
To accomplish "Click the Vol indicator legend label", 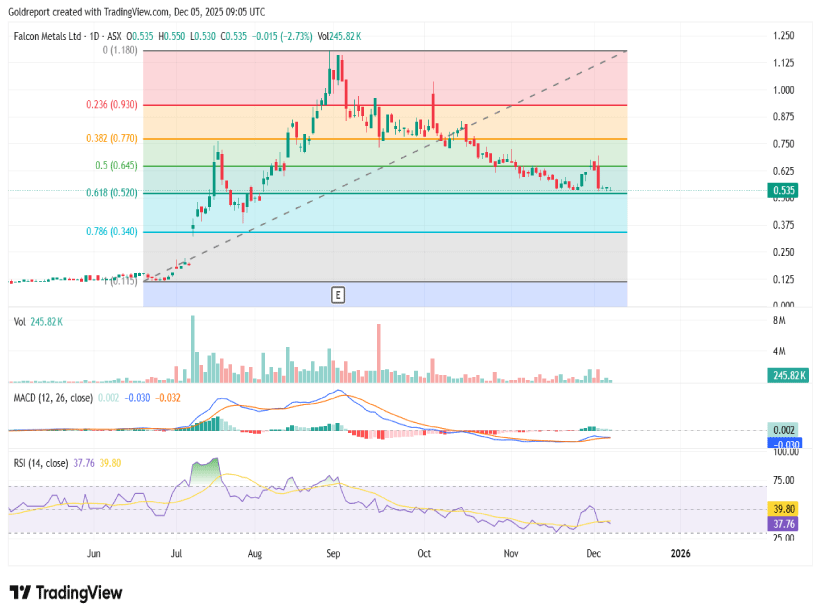I will pyautogui.click(x=20, y=322).
